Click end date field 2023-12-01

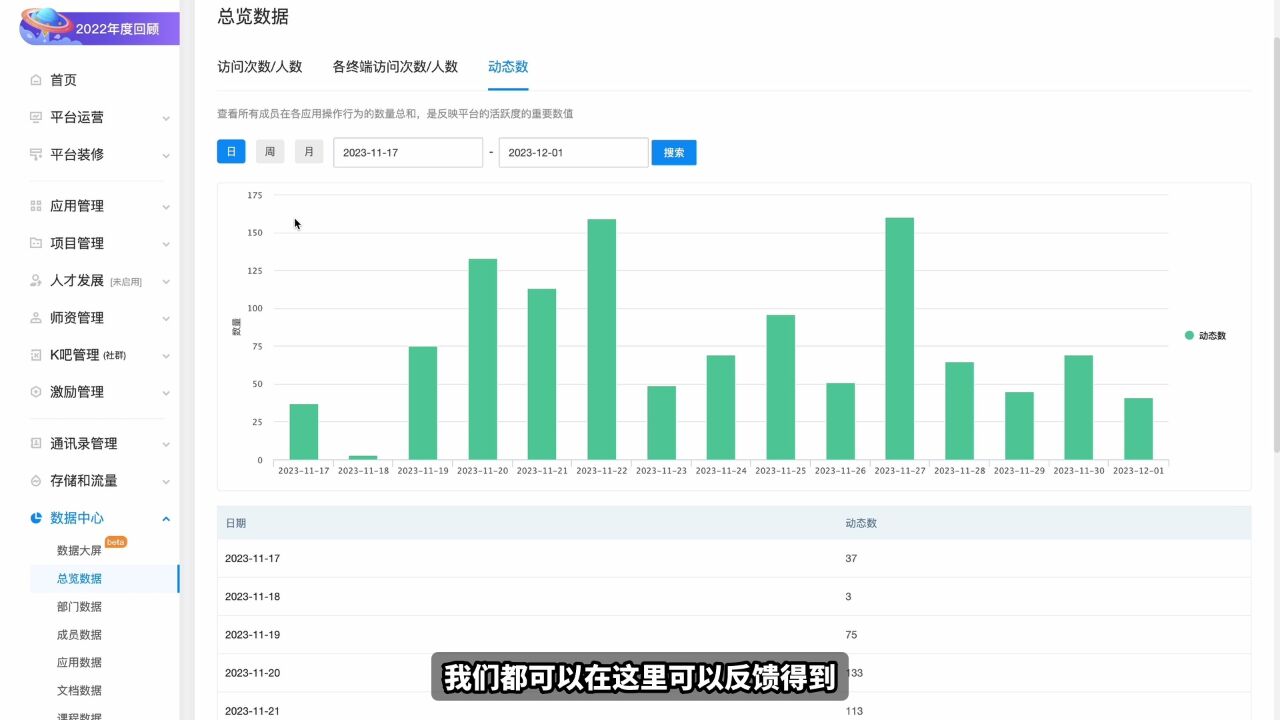coord(574,152)
